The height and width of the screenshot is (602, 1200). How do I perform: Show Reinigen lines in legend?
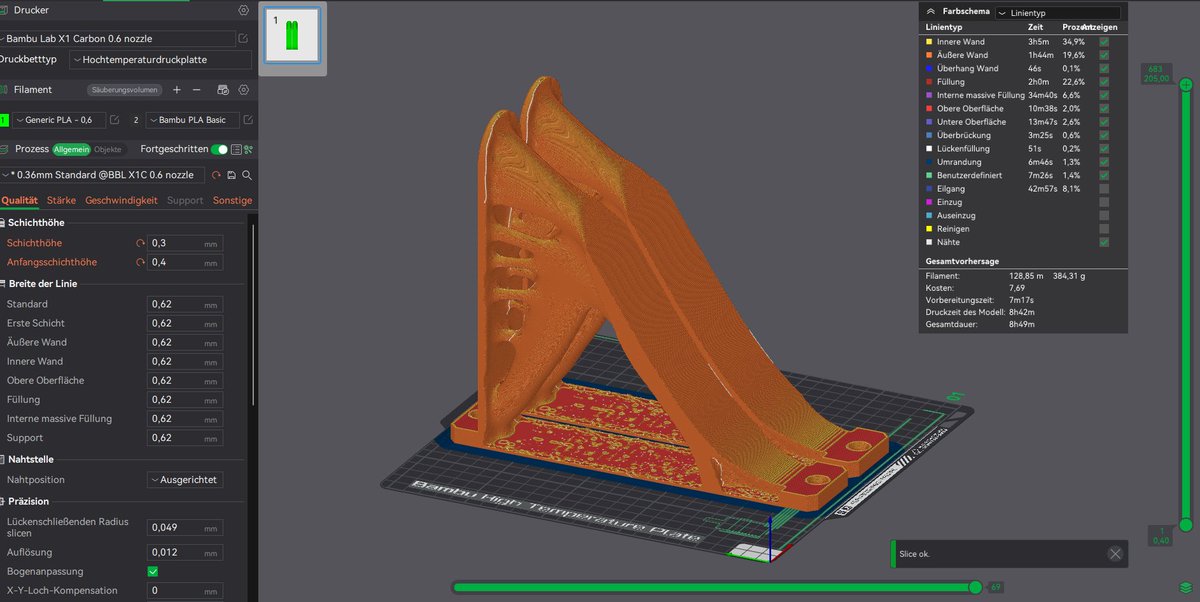point(1104,228)
